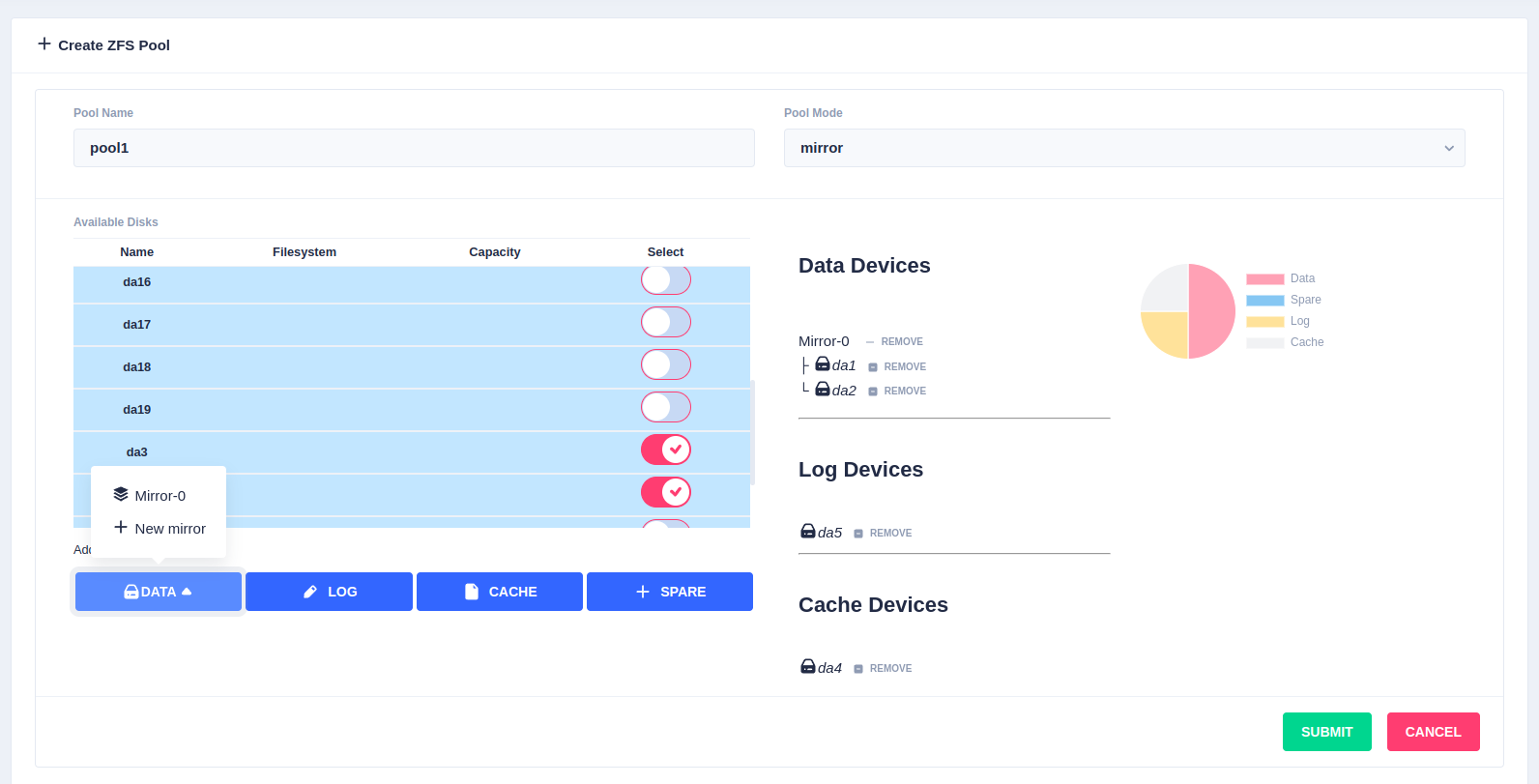The image size is (1539, 784).
Task: Cancel the pool creation
Action: pos(1434,732)
